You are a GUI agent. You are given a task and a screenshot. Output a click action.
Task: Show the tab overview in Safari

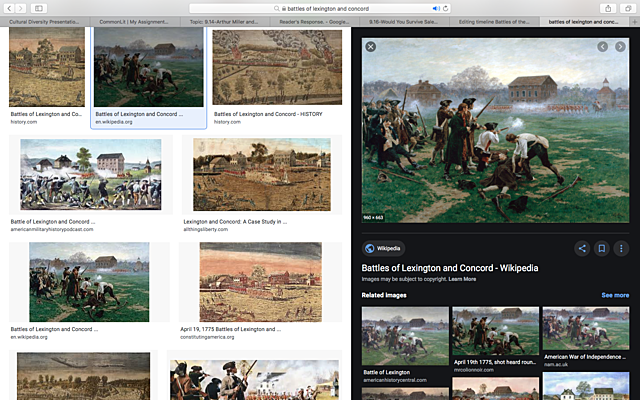coord(628,8)
